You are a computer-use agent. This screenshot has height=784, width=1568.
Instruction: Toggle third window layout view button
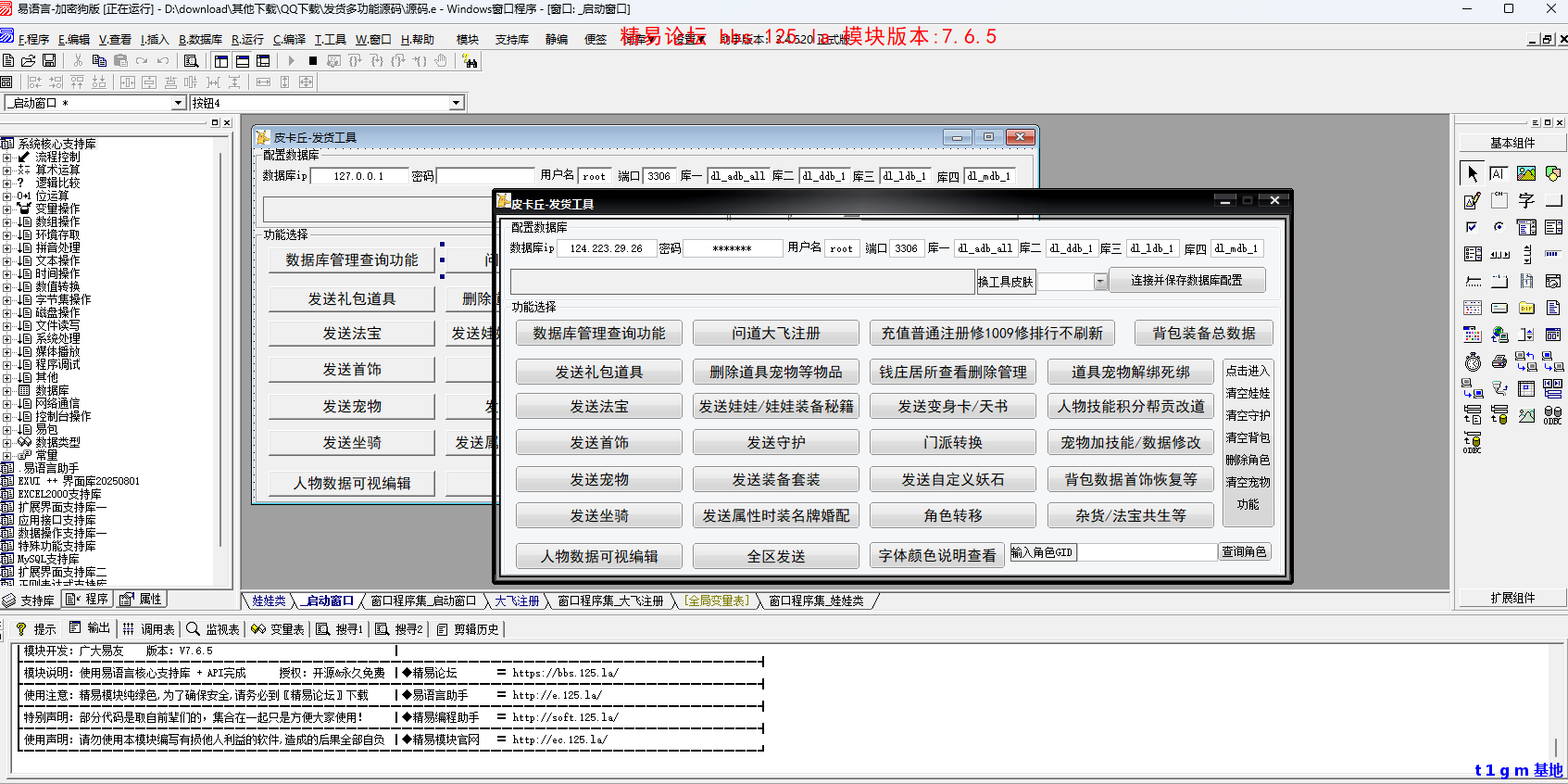[263, 60]
